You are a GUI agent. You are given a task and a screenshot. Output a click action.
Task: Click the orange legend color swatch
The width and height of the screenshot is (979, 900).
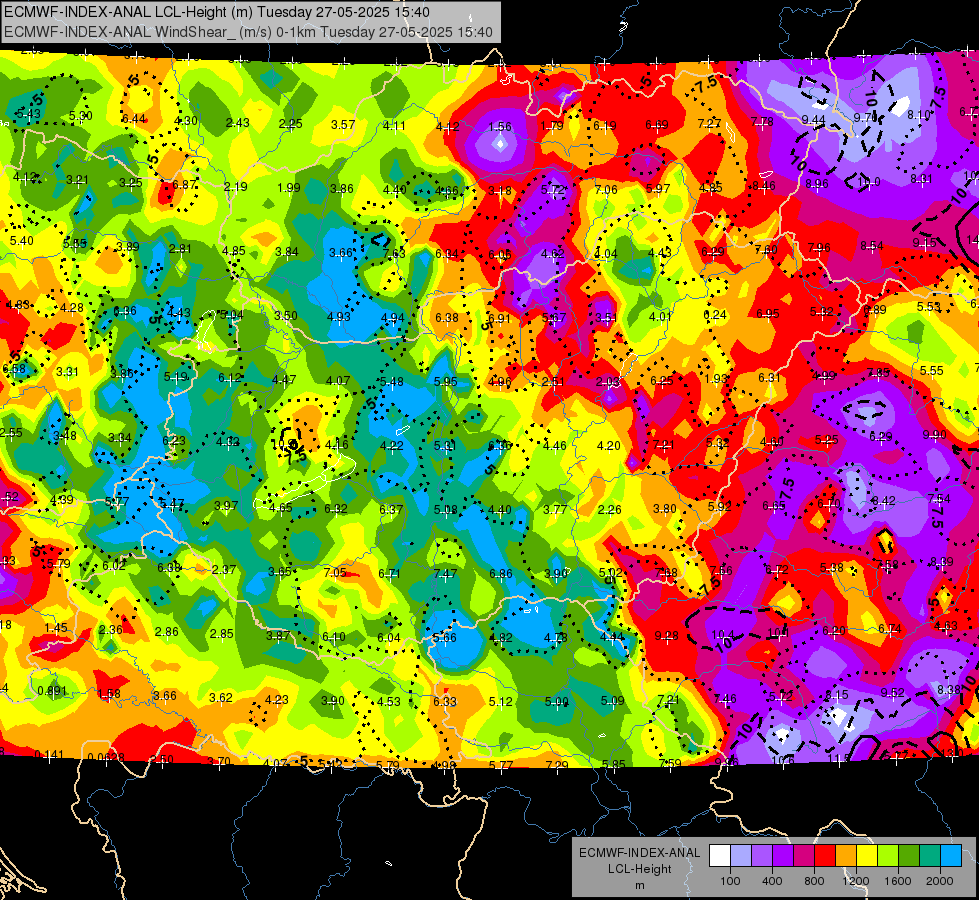846,856
